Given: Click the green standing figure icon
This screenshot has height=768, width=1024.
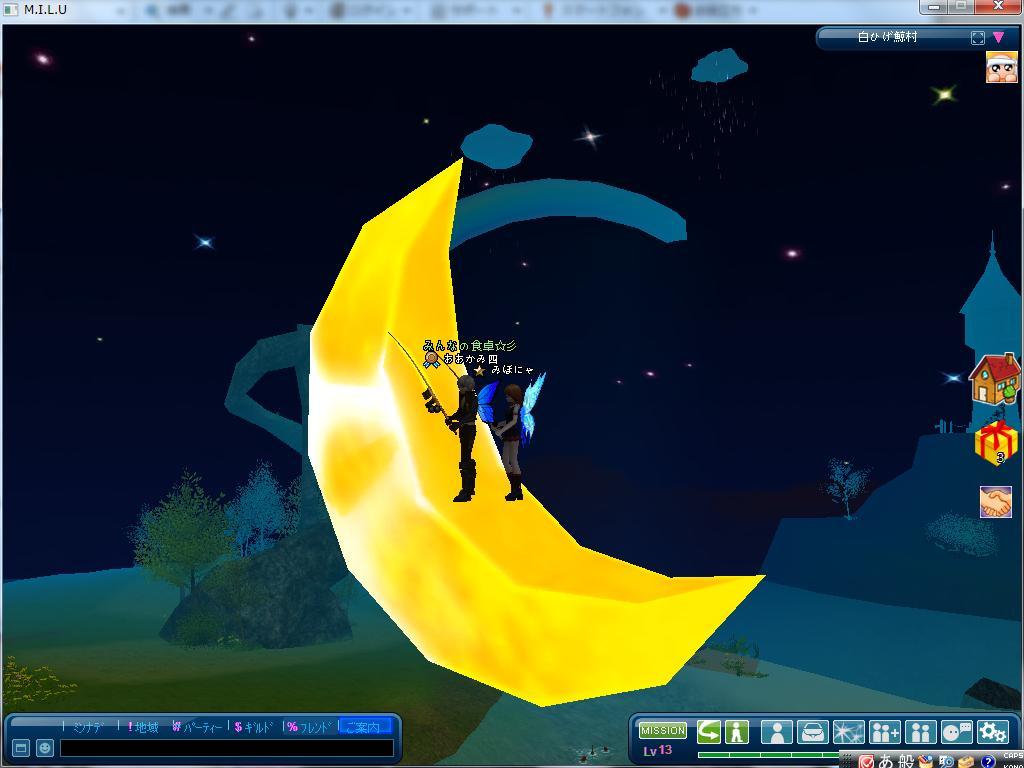Looking at the screenshot, I should 737,732.
